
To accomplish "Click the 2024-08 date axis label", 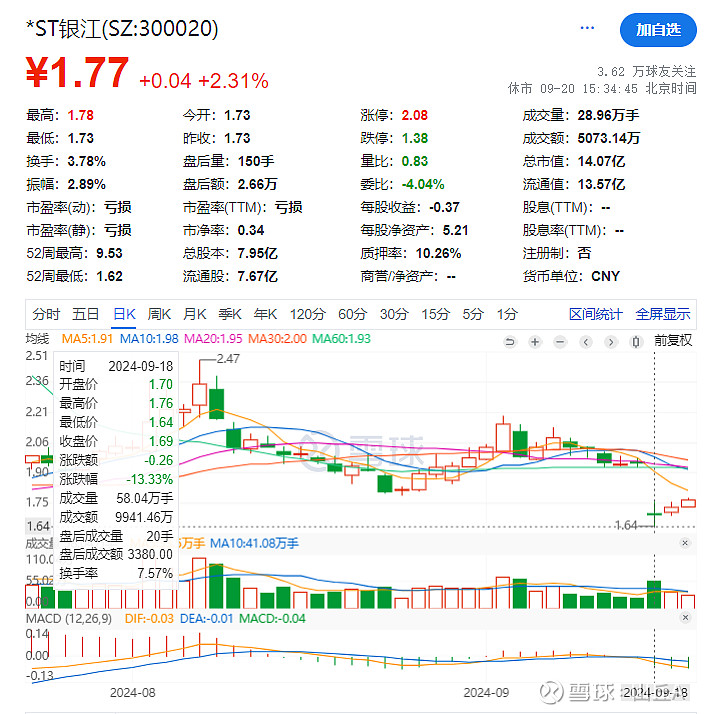I will pos(133,693).
